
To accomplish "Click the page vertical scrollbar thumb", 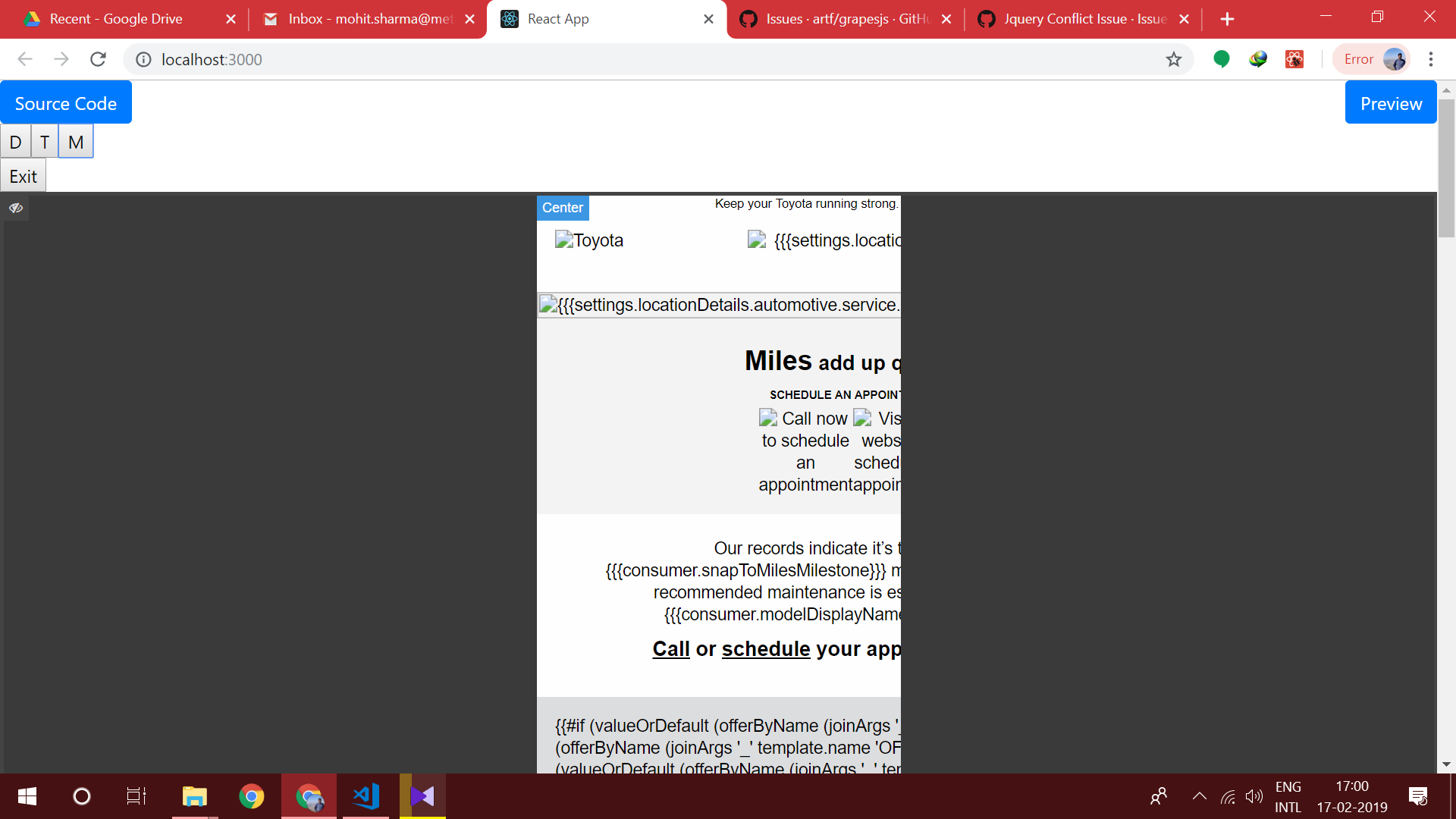I will coord(1446,167).
